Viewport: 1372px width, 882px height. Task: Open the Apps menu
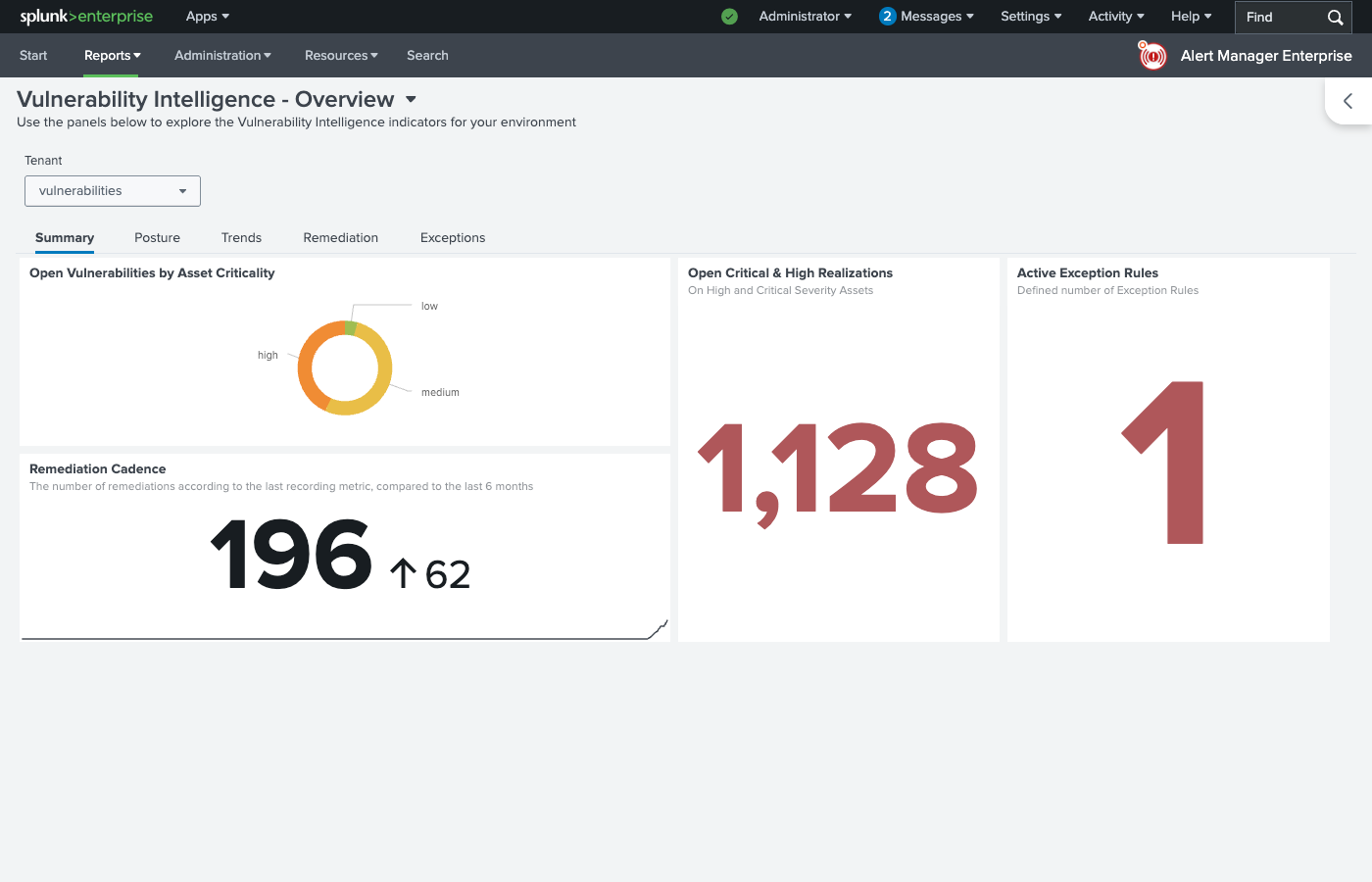tap(206, 16)
